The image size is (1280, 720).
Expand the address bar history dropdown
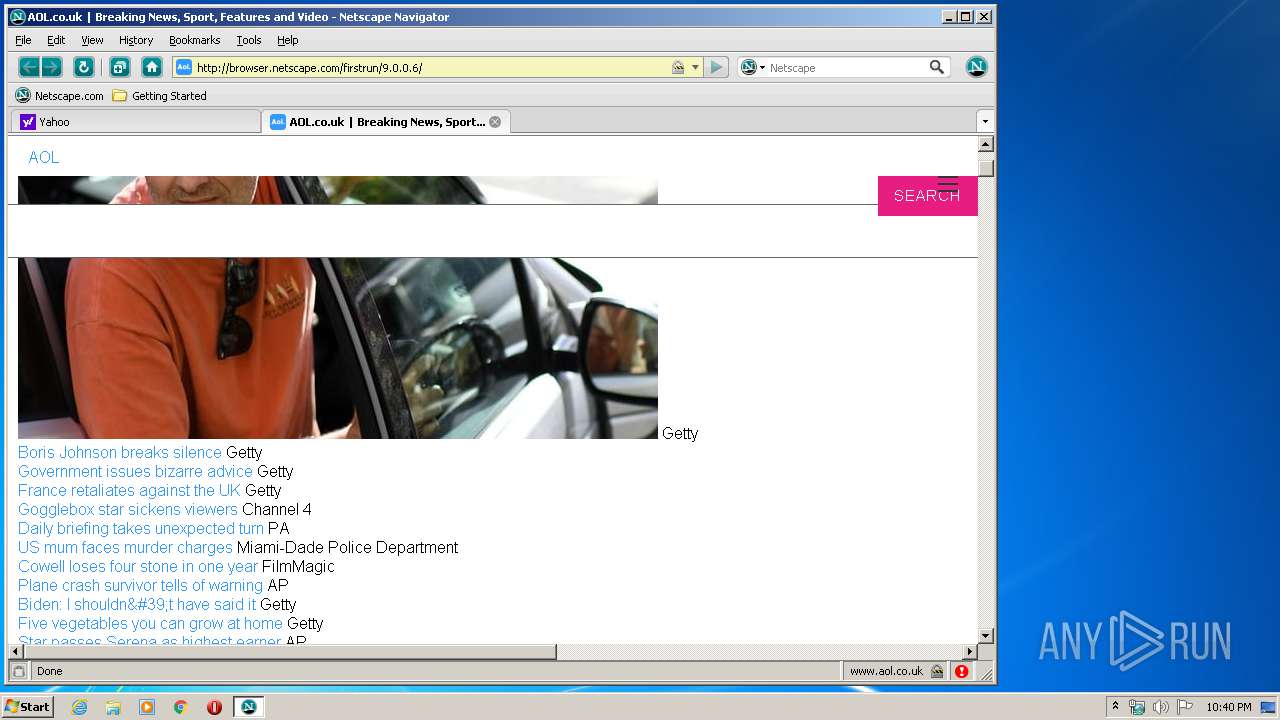point(695,67)
